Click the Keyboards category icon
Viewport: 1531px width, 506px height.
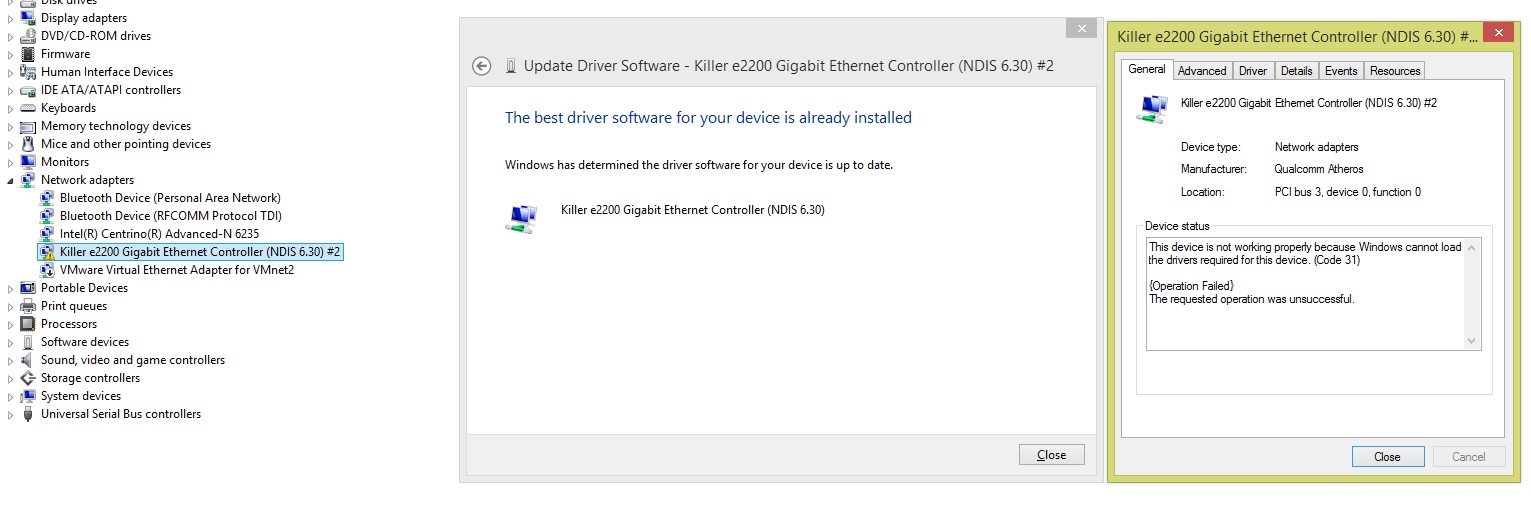28,108
